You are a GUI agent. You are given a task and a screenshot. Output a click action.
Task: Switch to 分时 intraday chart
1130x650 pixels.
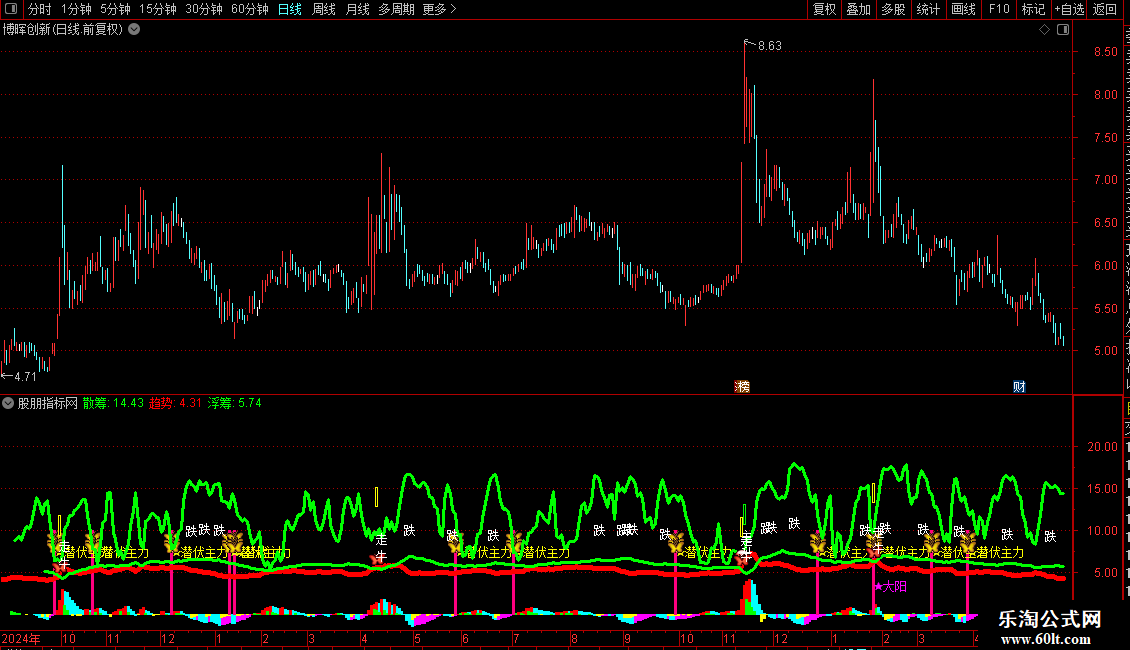[40, 9]
